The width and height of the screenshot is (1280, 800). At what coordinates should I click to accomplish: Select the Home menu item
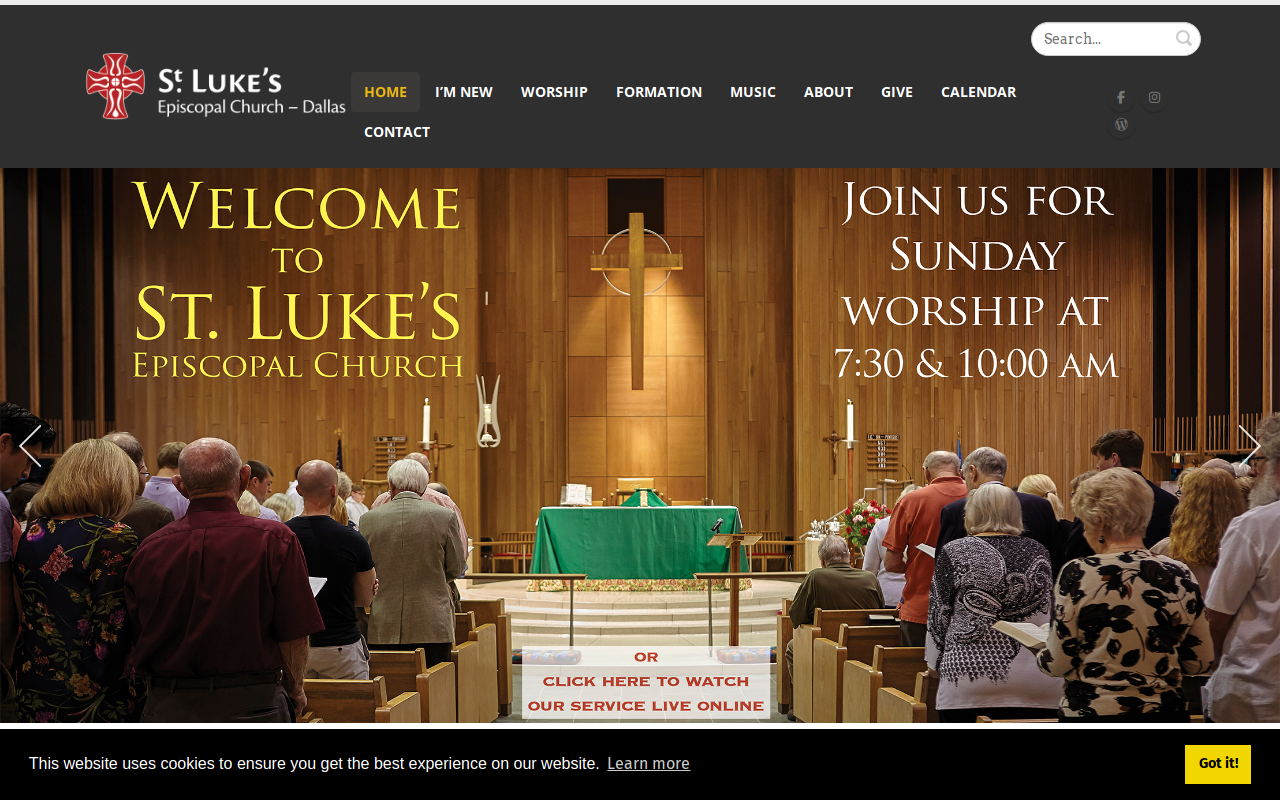[x=385, y=92]
